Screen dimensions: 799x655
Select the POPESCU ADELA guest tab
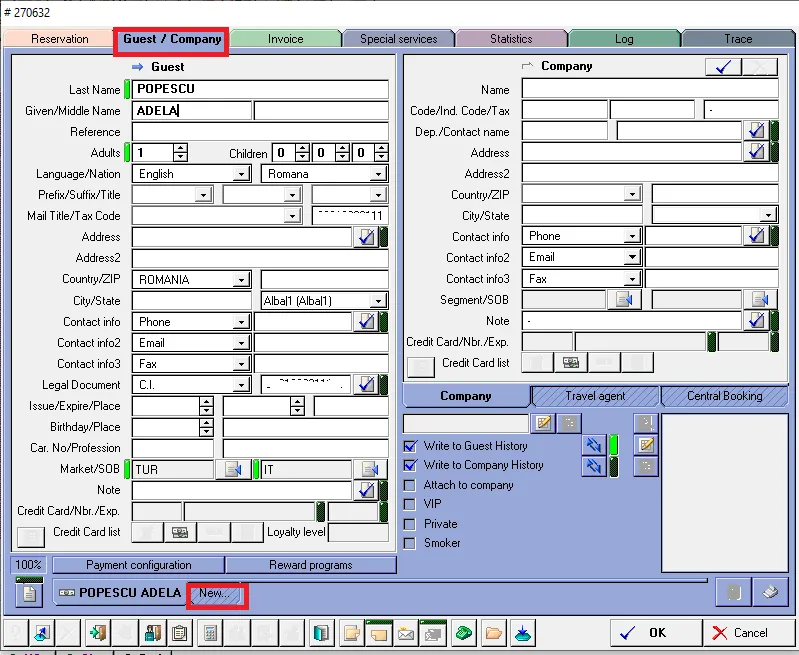(x=120, y=593)
